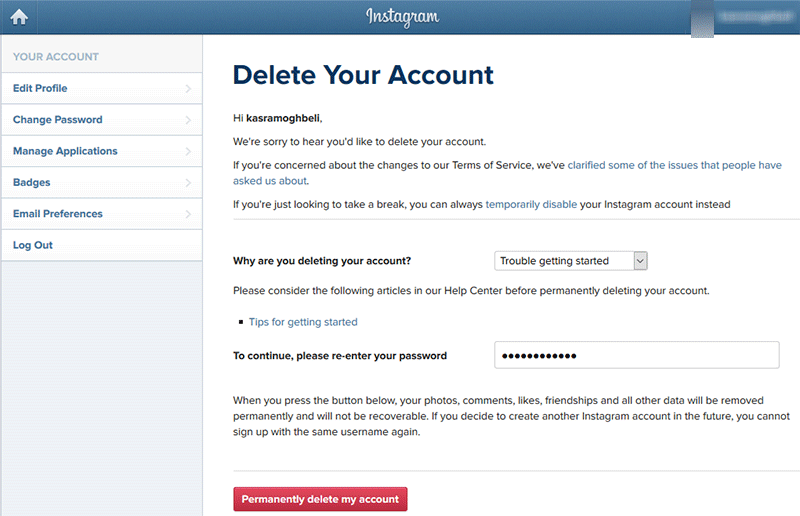The image size is (800, 516).
Task: Open the 'Trouble getting started' combo box
Action: 570,261
